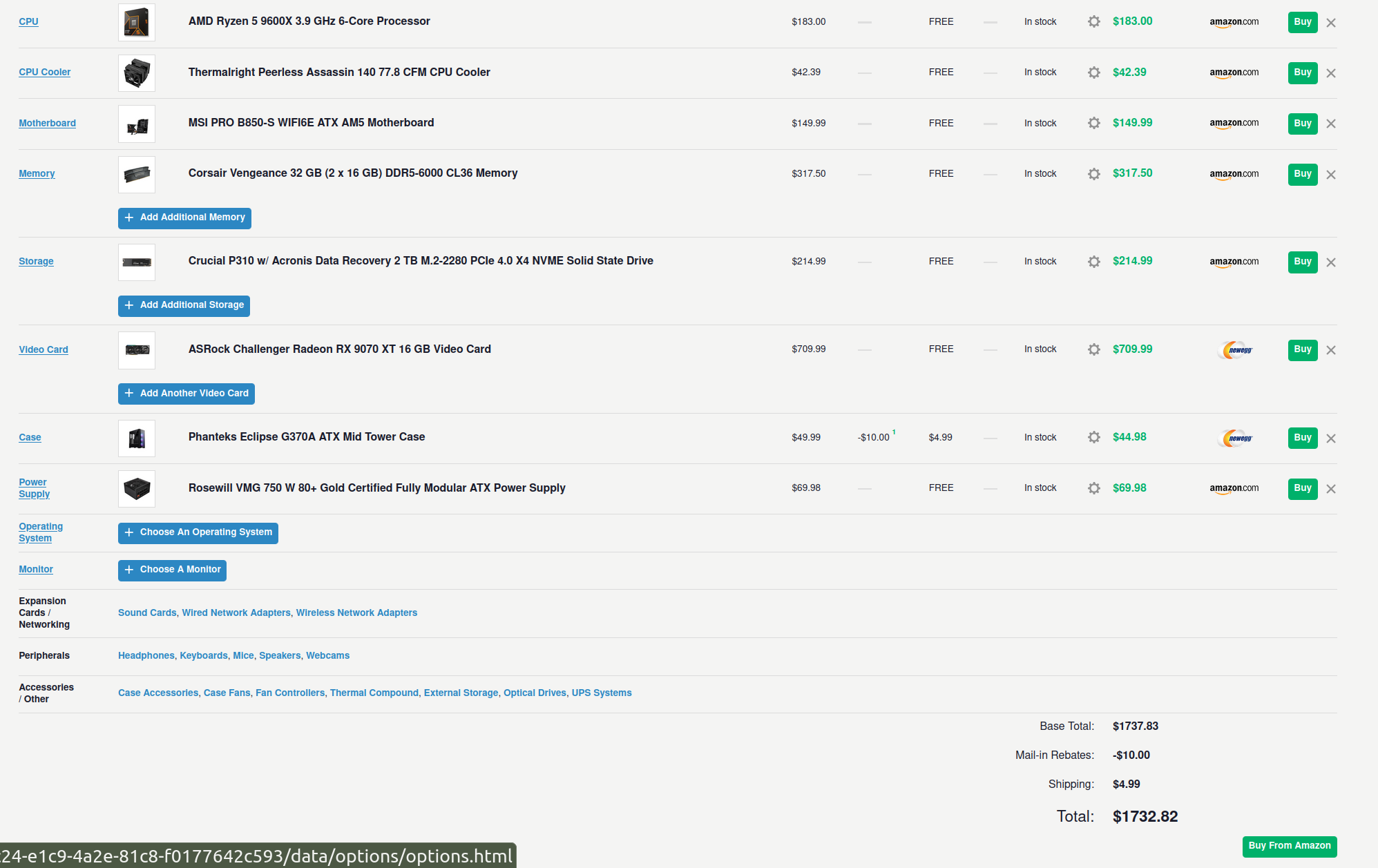Buy the Corsair Vengeance memory
Image resolution: width=1378 pixels, height=868 pixels.
coord(1302,174)
